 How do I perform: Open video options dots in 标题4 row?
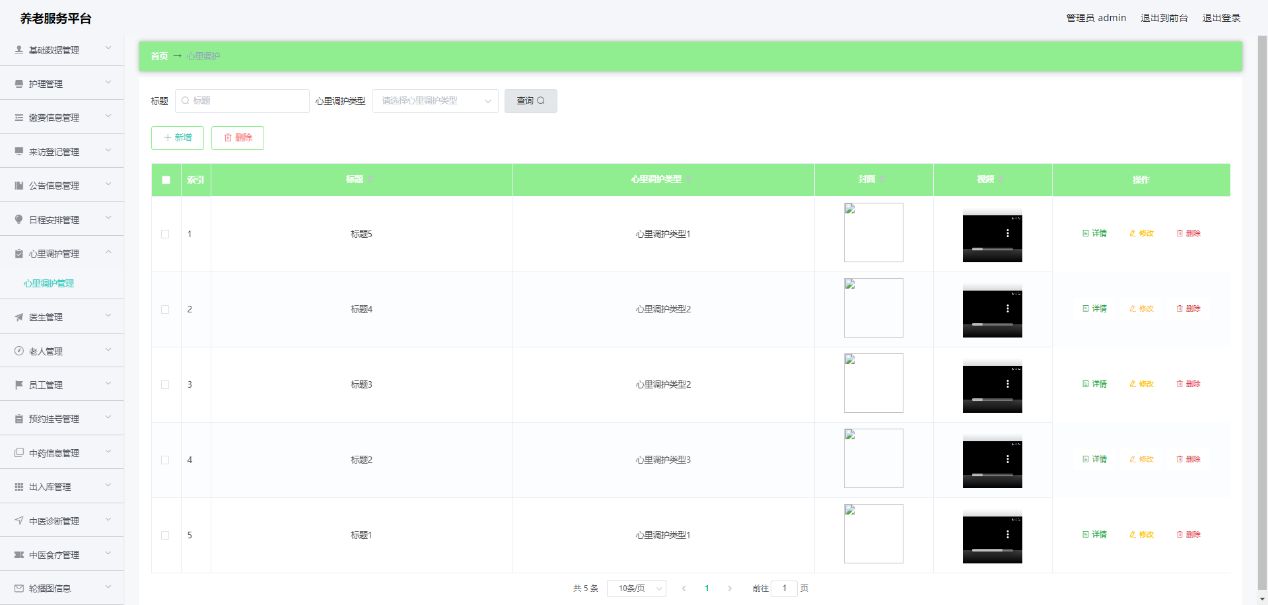[x=1007, y=308]
